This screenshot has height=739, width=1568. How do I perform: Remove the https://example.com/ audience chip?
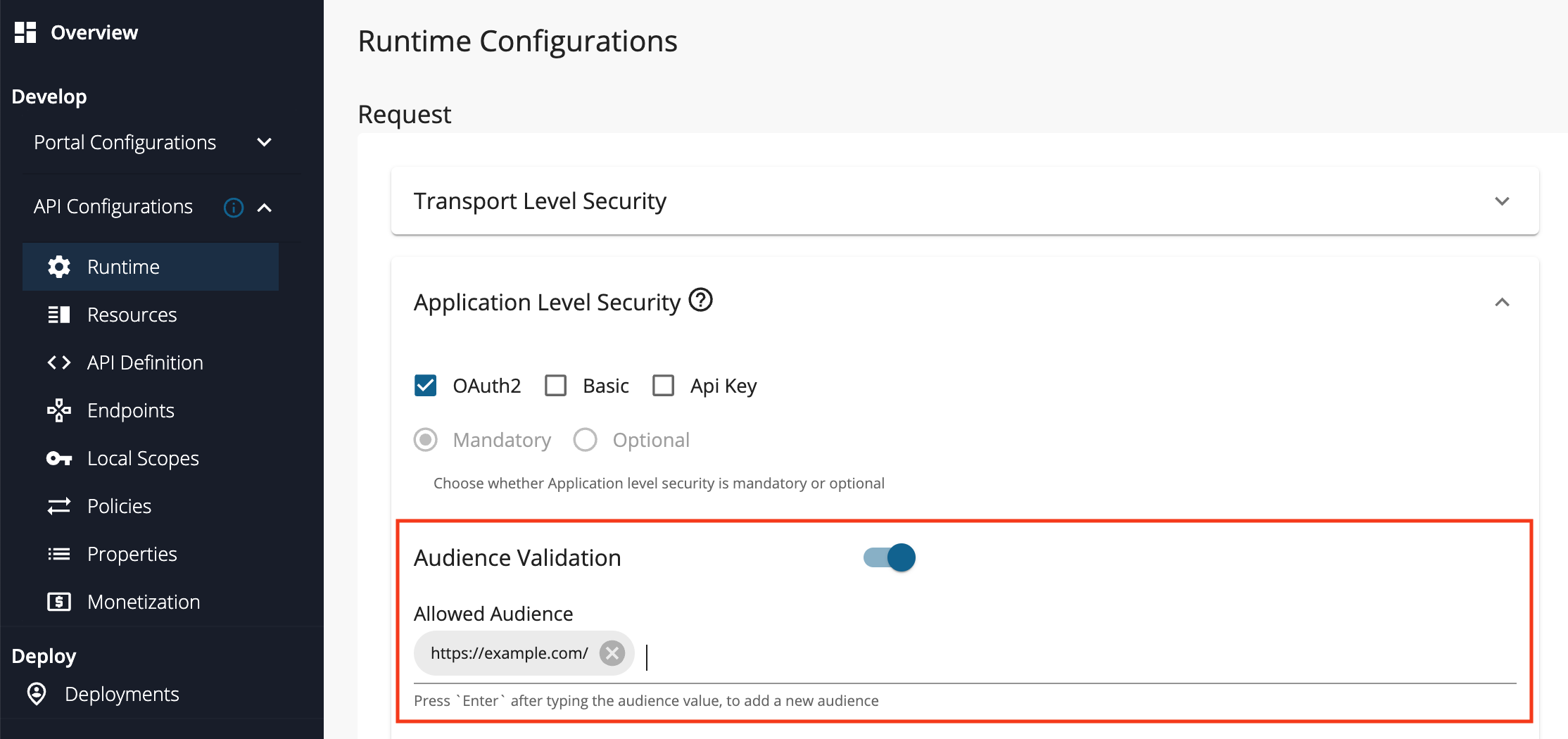point(612,653)
